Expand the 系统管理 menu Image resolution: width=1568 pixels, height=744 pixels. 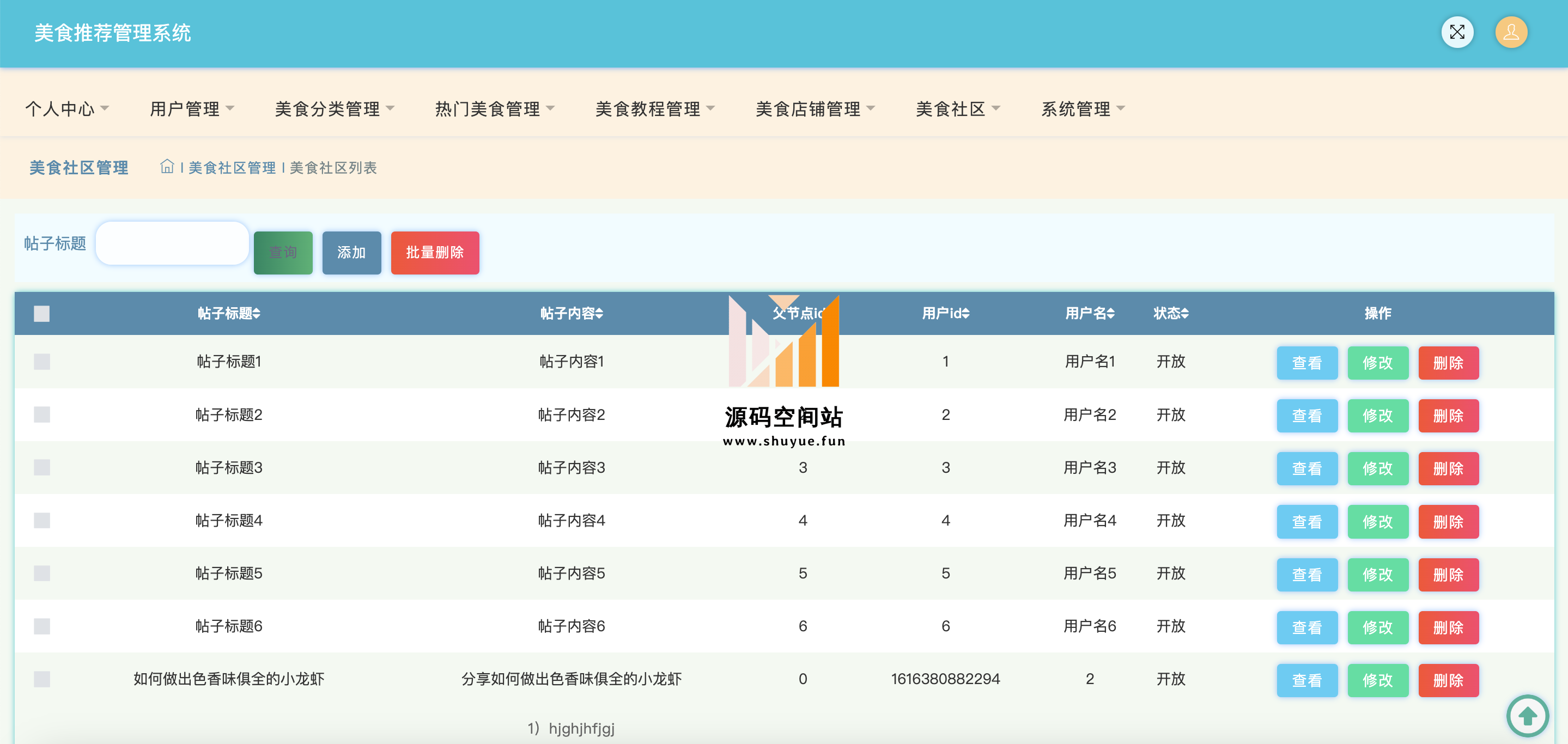[1083, 109]
